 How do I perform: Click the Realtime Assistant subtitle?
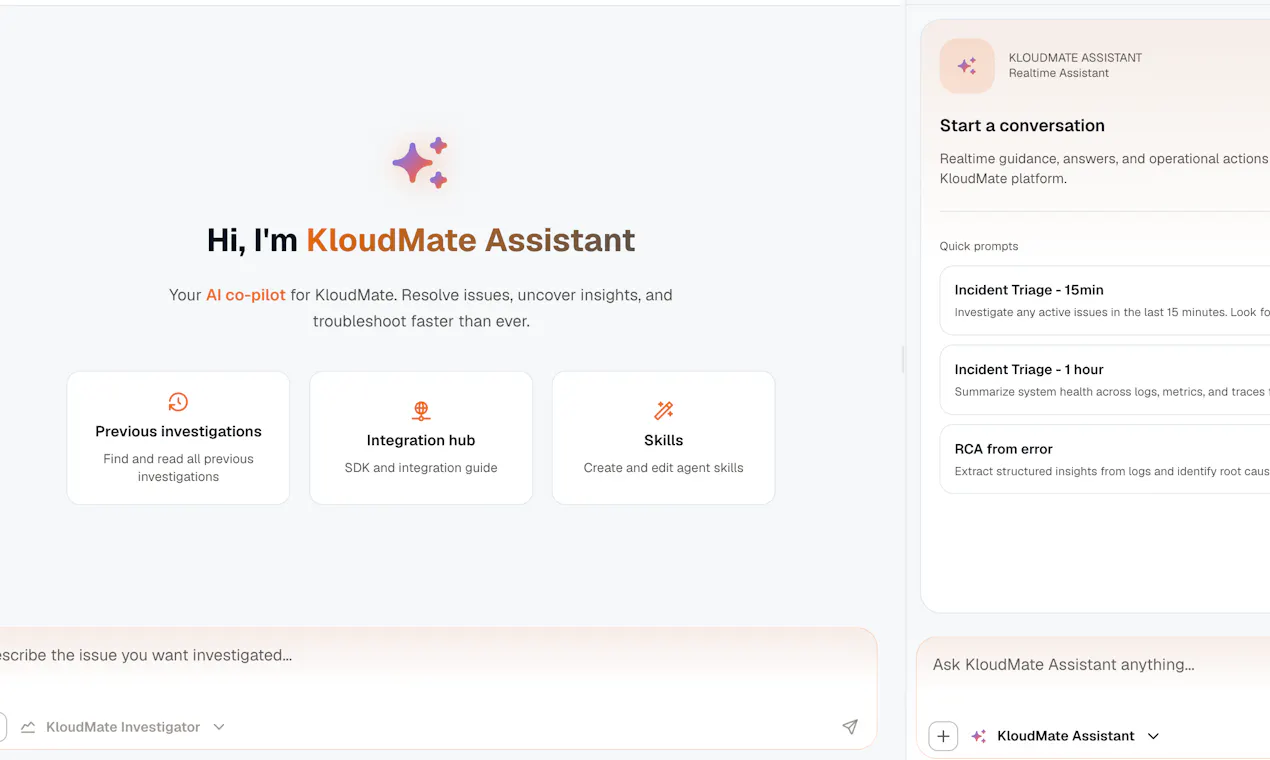[x=1059, y=73]
